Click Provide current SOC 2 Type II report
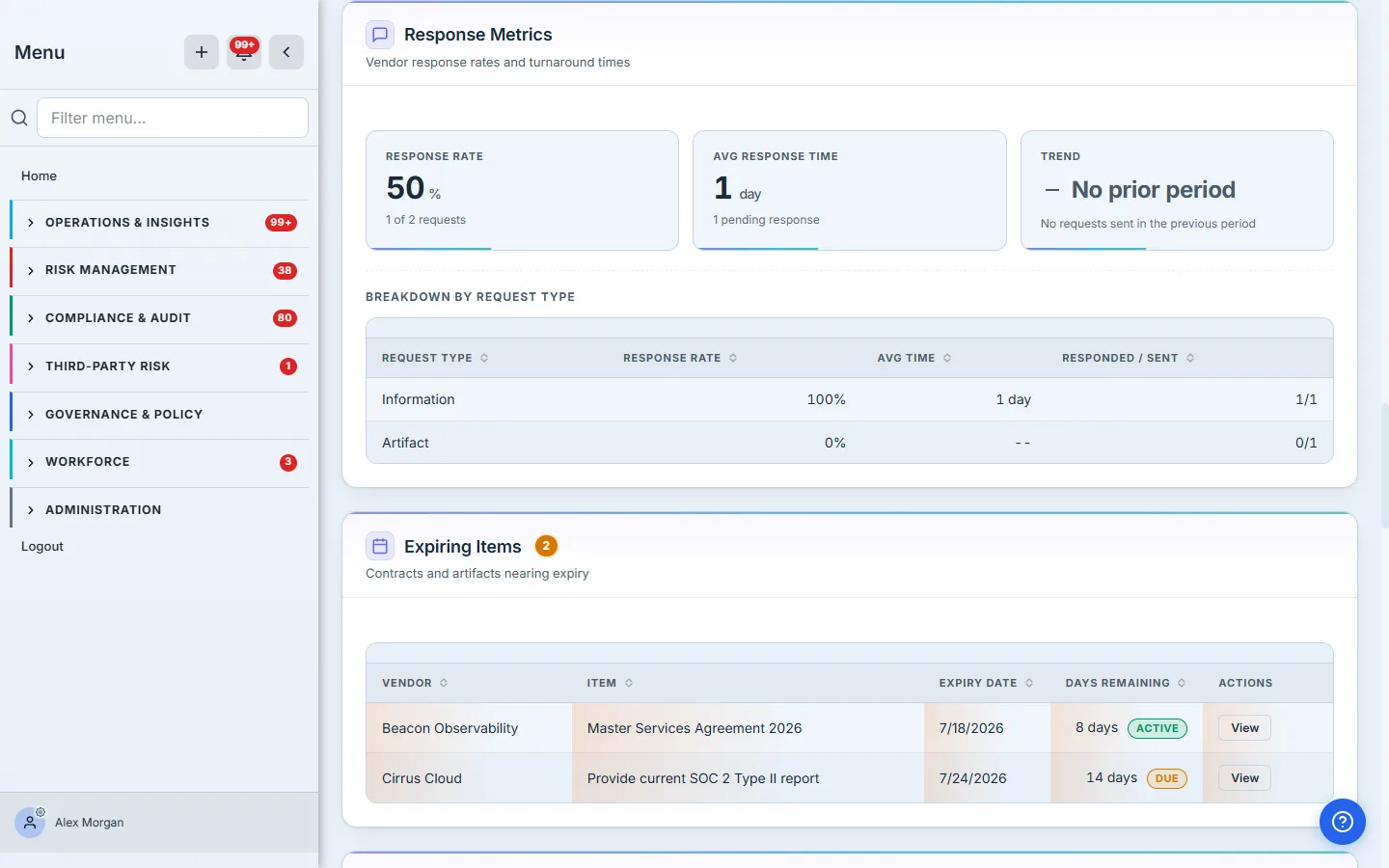Viewport: 1389px width, 868px height. [x=703, y=778]
